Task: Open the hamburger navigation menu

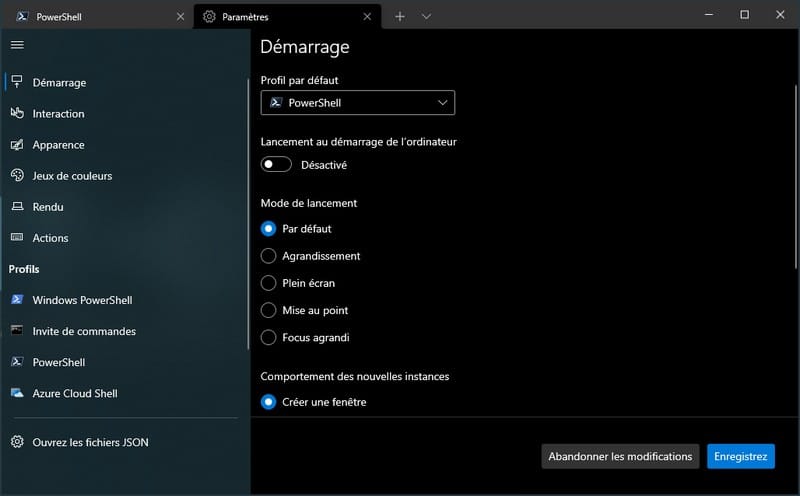Action: [17, 45]
